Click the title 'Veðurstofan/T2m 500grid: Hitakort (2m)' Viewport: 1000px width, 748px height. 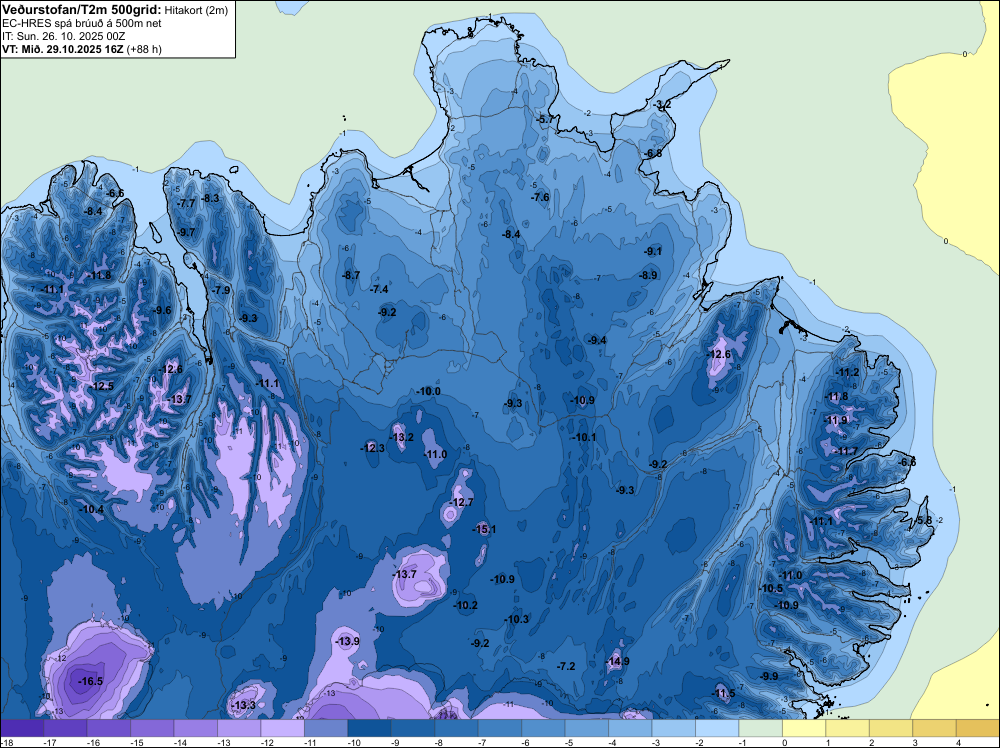[115, 10]
